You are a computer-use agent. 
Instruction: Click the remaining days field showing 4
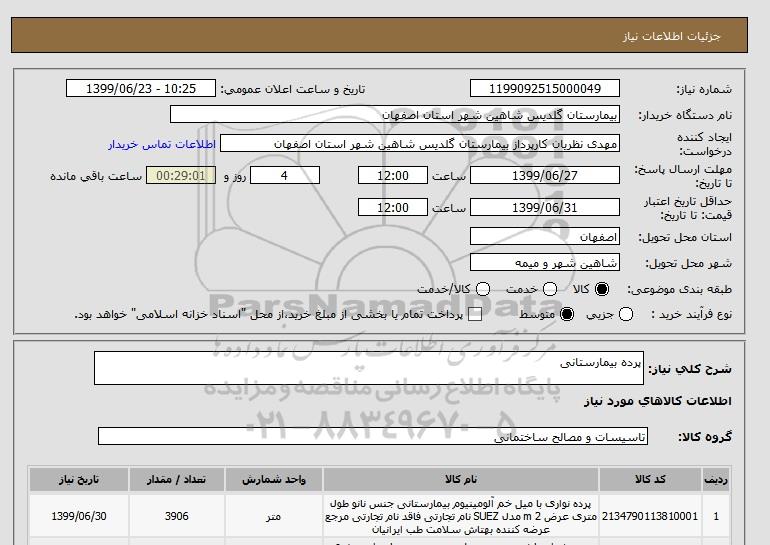[x=285, y=175]
